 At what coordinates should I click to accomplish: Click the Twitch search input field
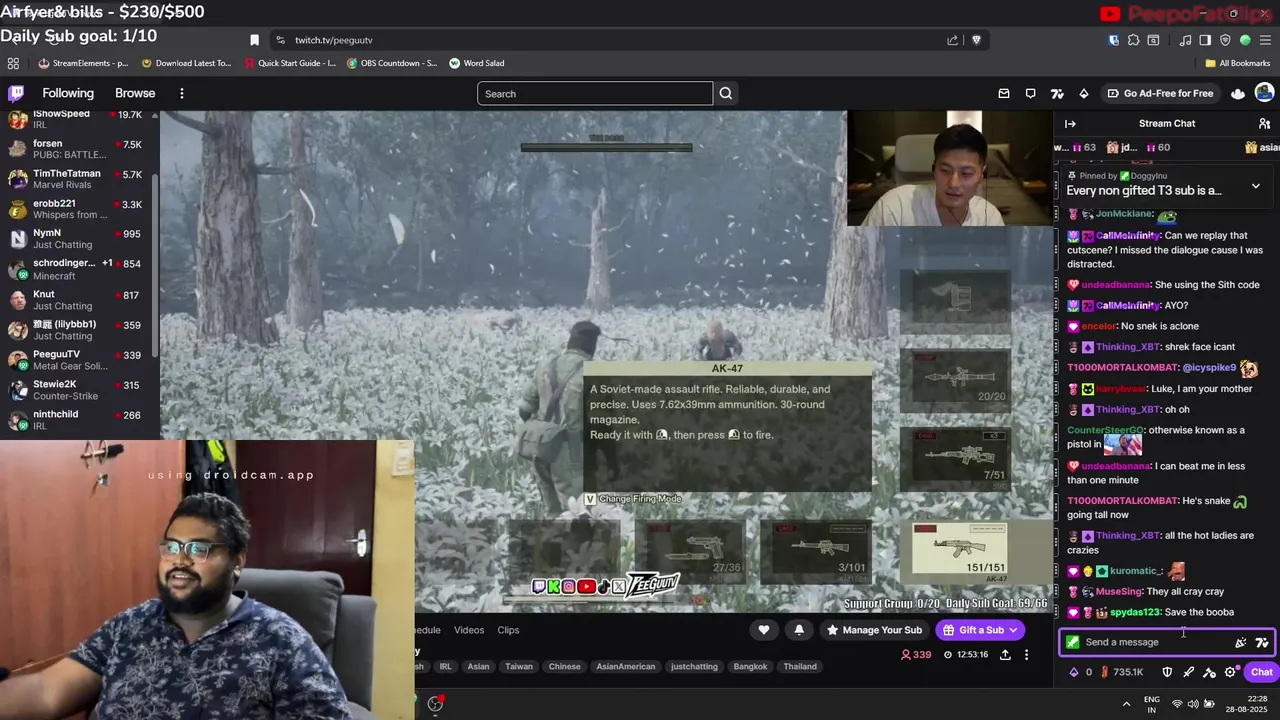click(x=595, y=94)
